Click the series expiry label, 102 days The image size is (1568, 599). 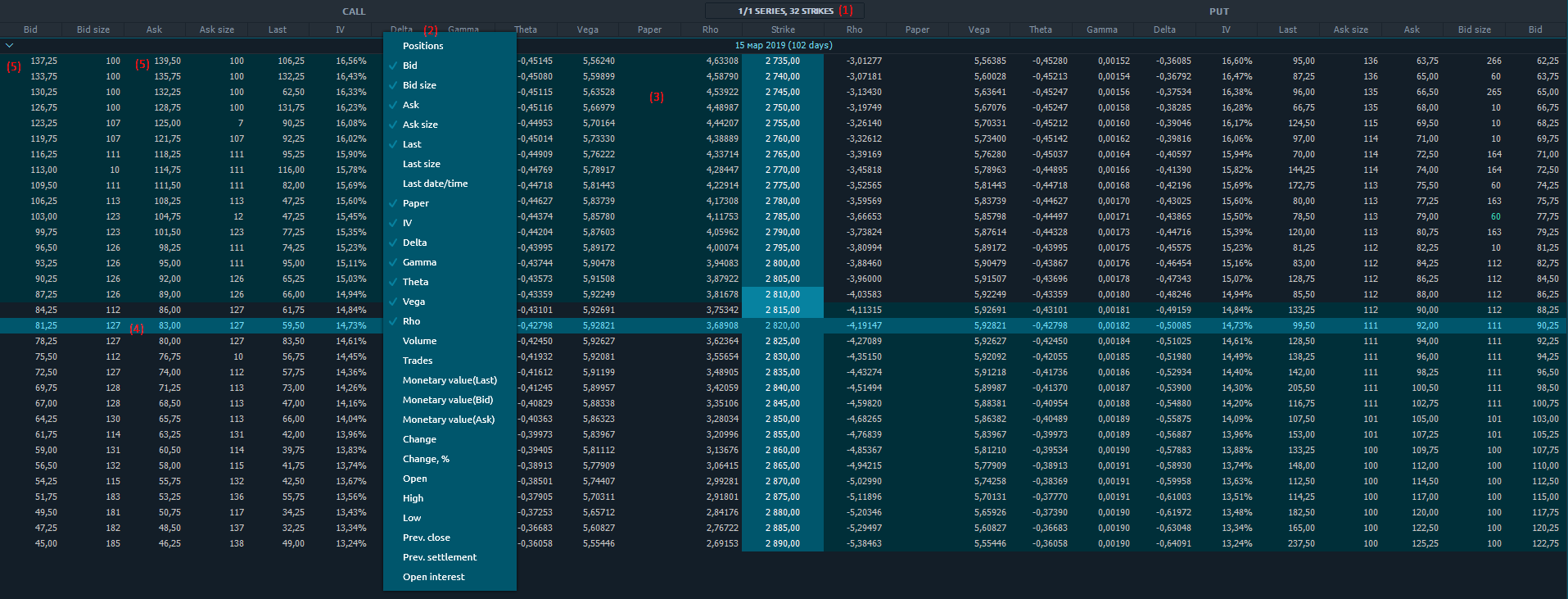[x=783, y=45]
